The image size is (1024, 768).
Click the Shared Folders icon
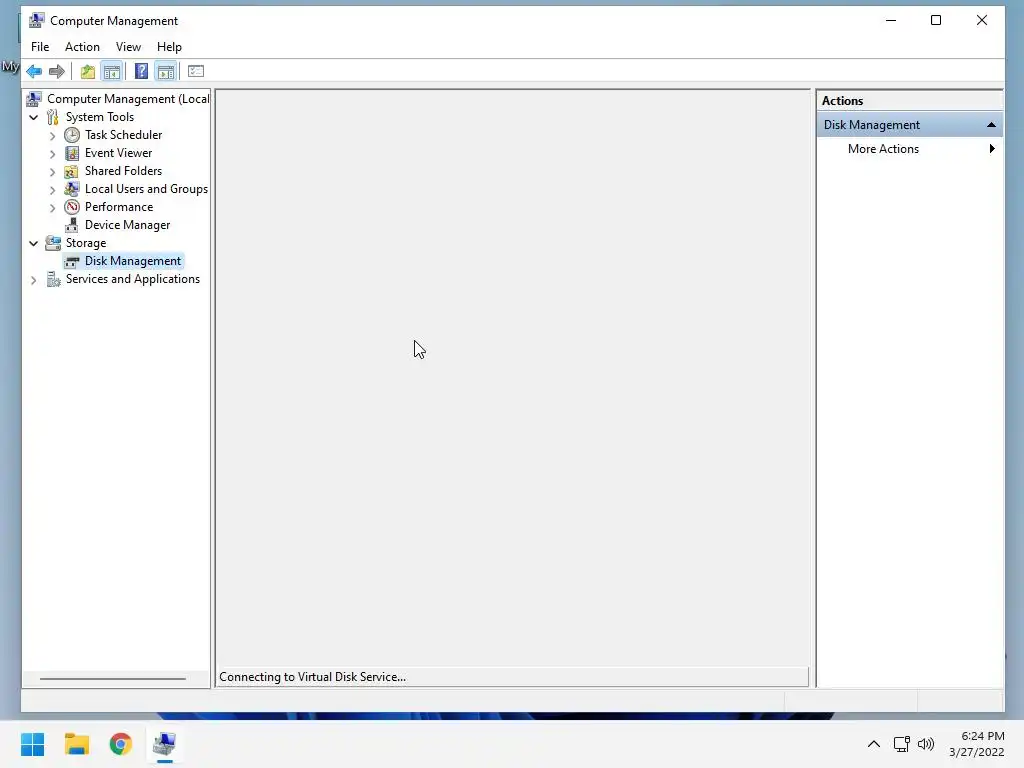(72, 171)
